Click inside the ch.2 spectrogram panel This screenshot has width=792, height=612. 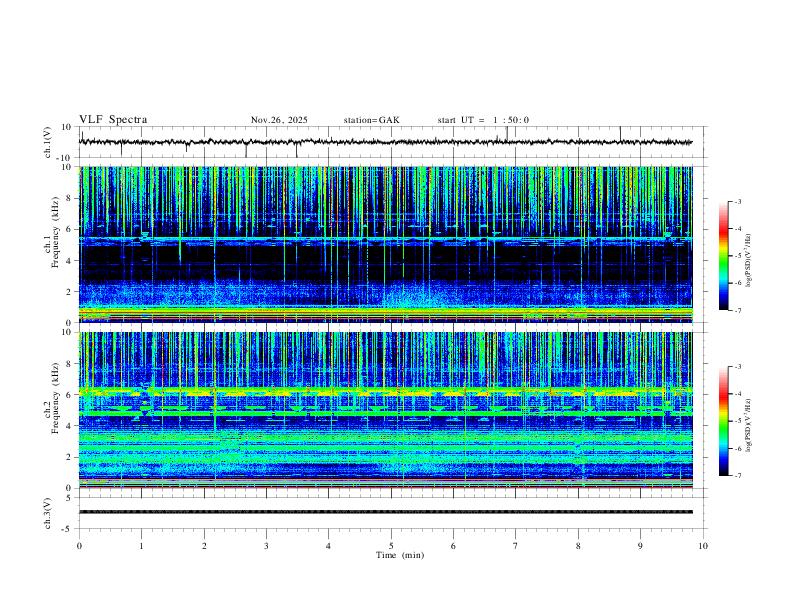(x=385, y=410)
